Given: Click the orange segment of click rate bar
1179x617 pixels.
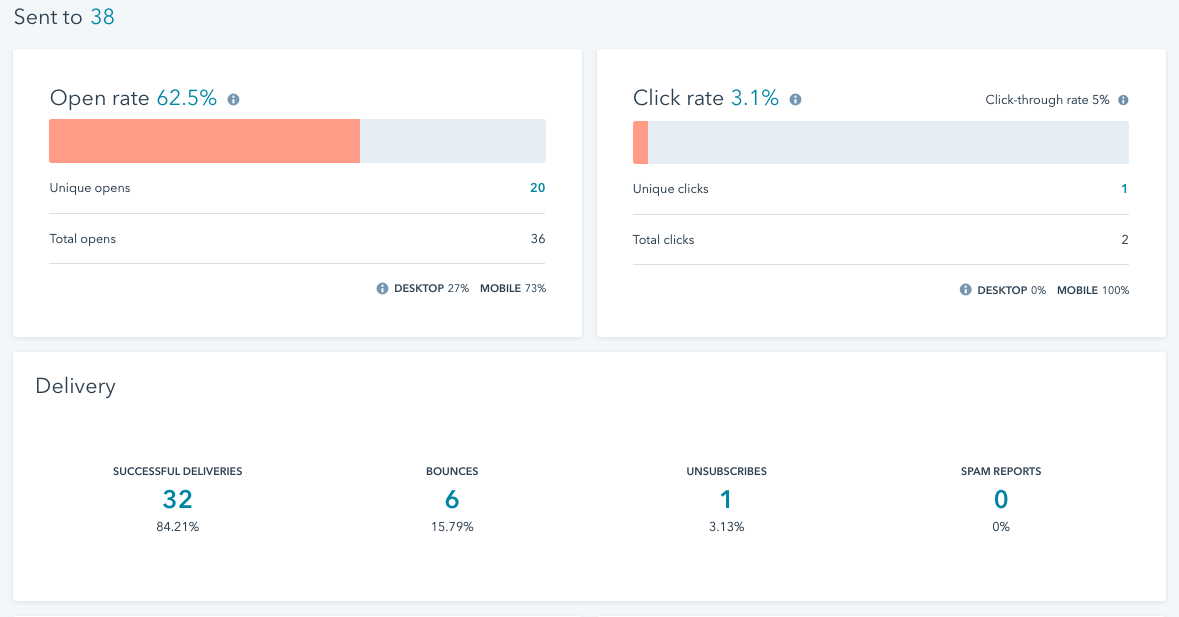Looking at the screenshot, I should pyautogui.click(x=640, y=142).
